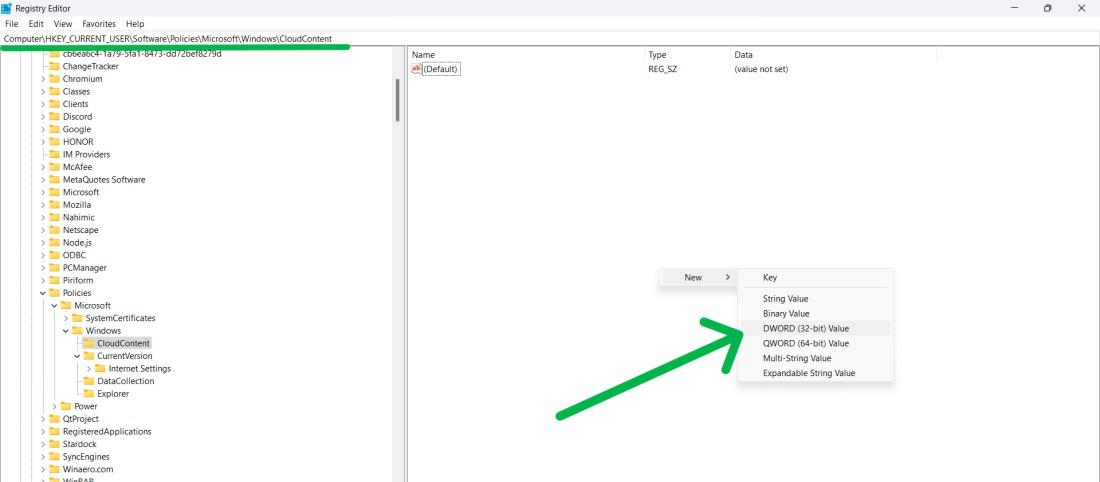Minimize the Registry Editor window
Image resolution: width=1100 pixels, height=482 pixels.
coord(1015,8)
